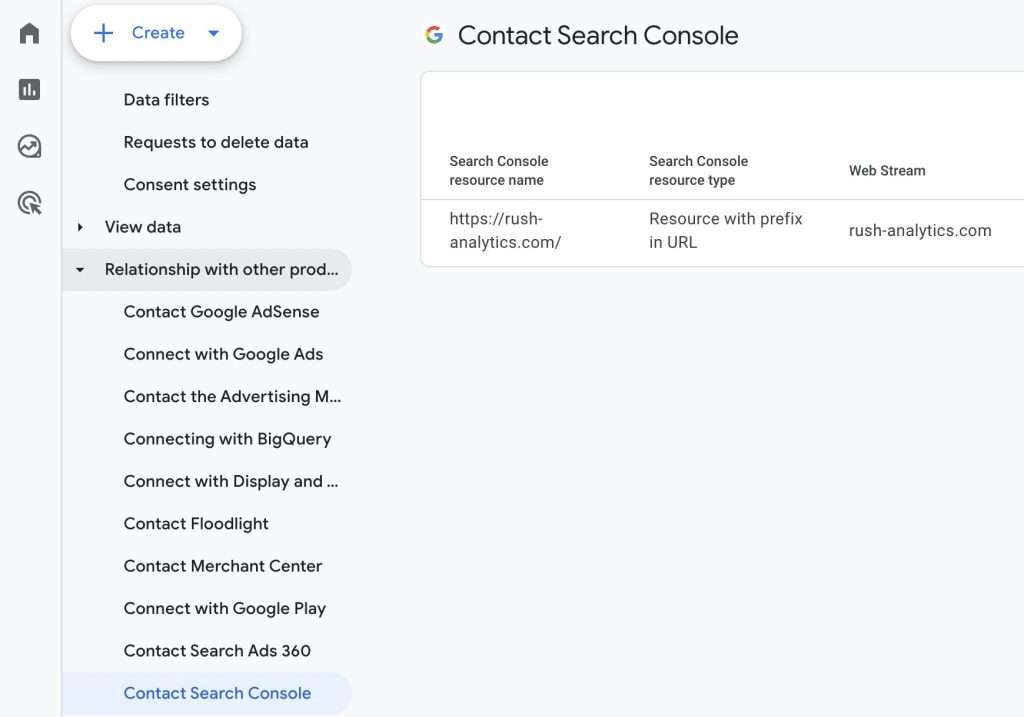Screen dimensions: 1024x717
Task: Click Search Console resource type header
Action: (699, 170)
